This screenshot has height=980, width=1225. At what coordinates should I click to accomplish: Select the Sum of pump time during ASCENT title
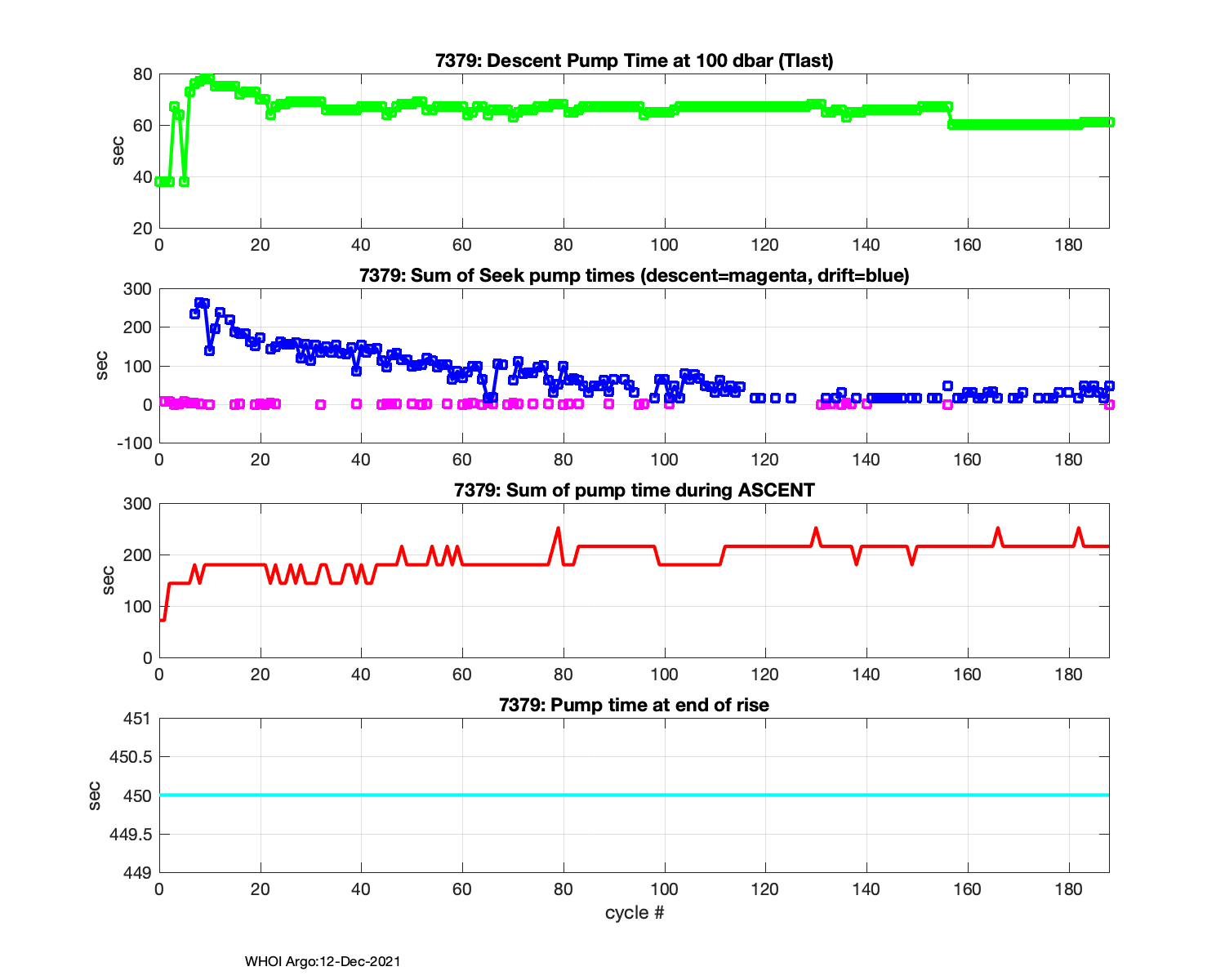[x=634, y=490]
